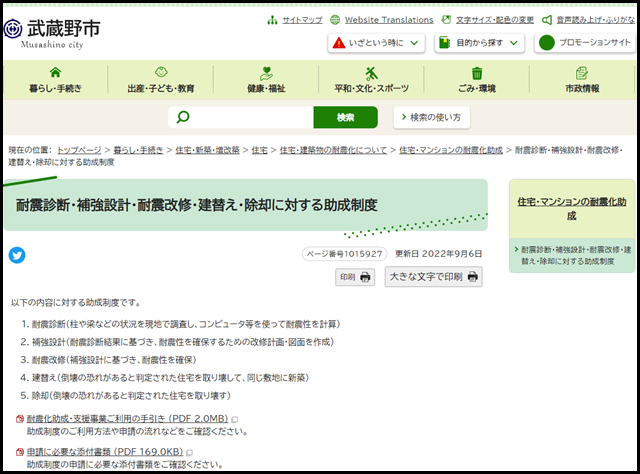Click green magnifier icon in search box
Viewport: 640px width, 474px height.
[183, 117]
